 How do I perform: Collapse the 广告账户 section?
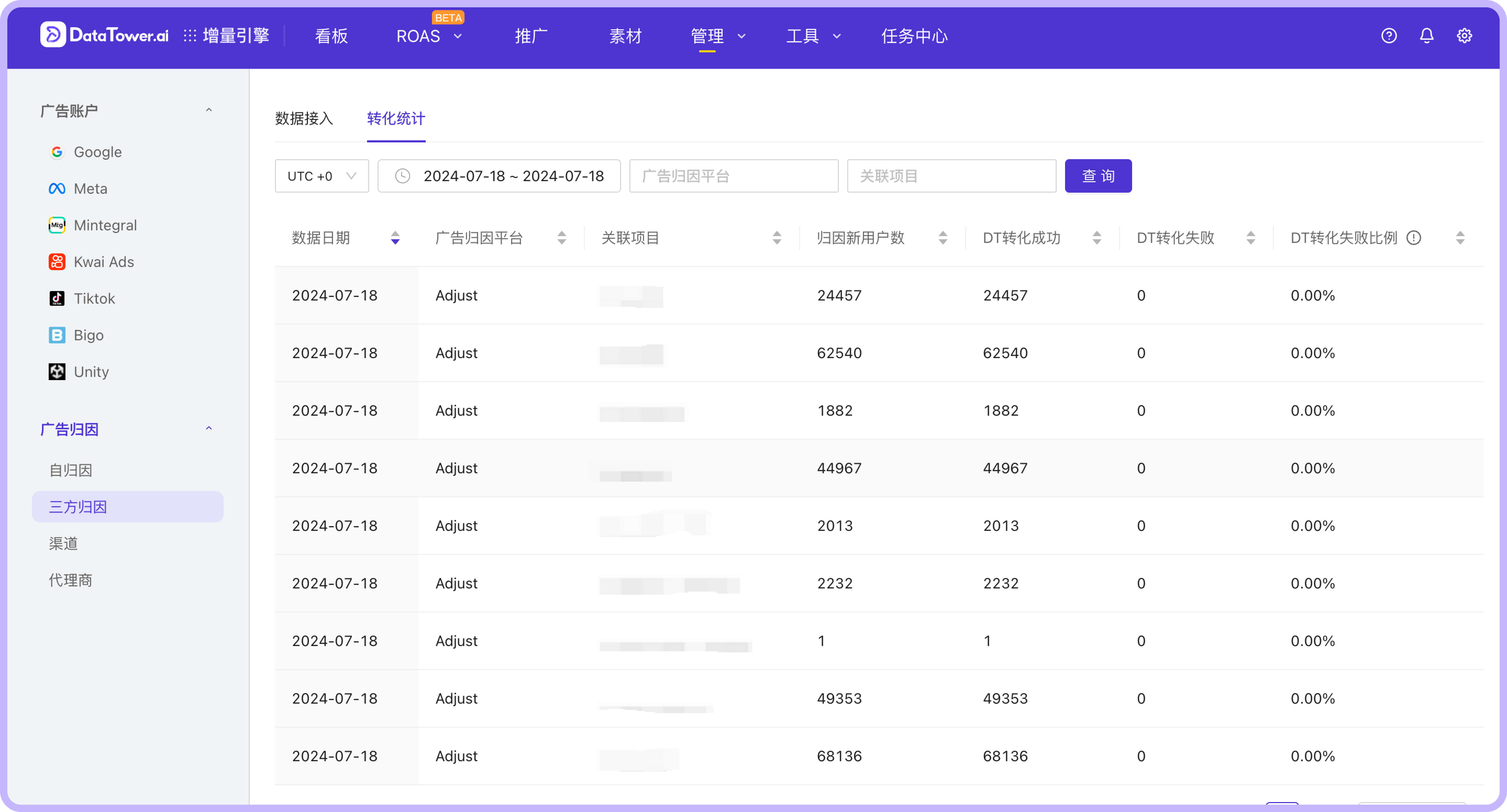pyautogui.click(x=209, y=110)
